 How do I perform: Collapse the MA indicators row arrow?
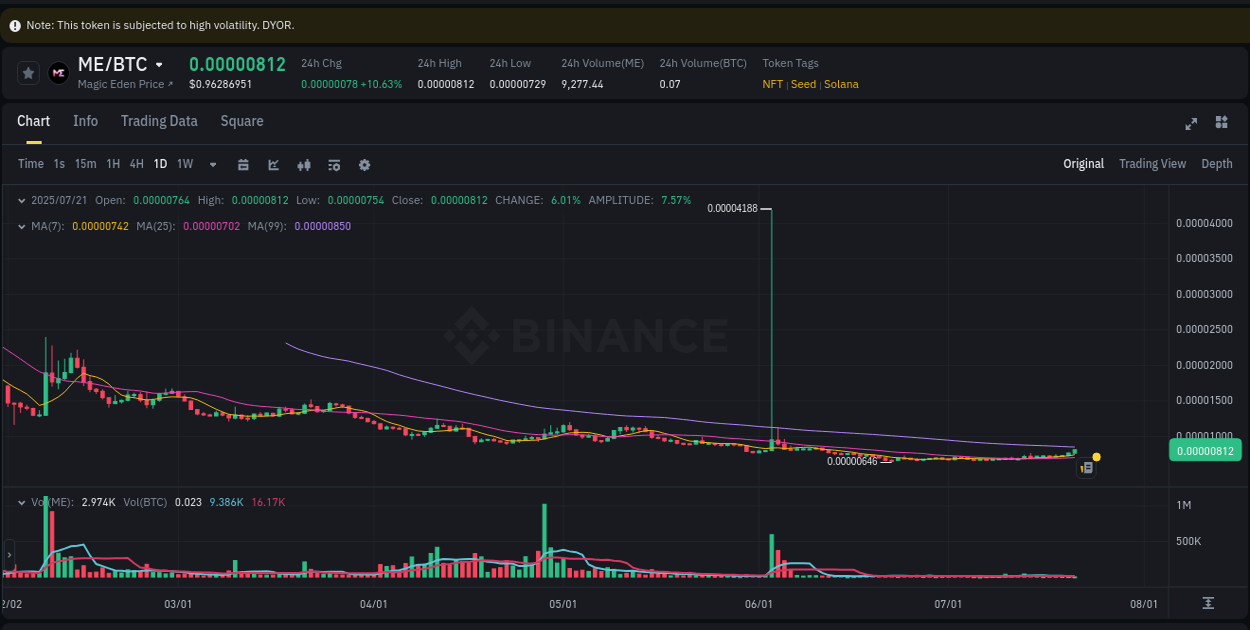tap(20, 227)
